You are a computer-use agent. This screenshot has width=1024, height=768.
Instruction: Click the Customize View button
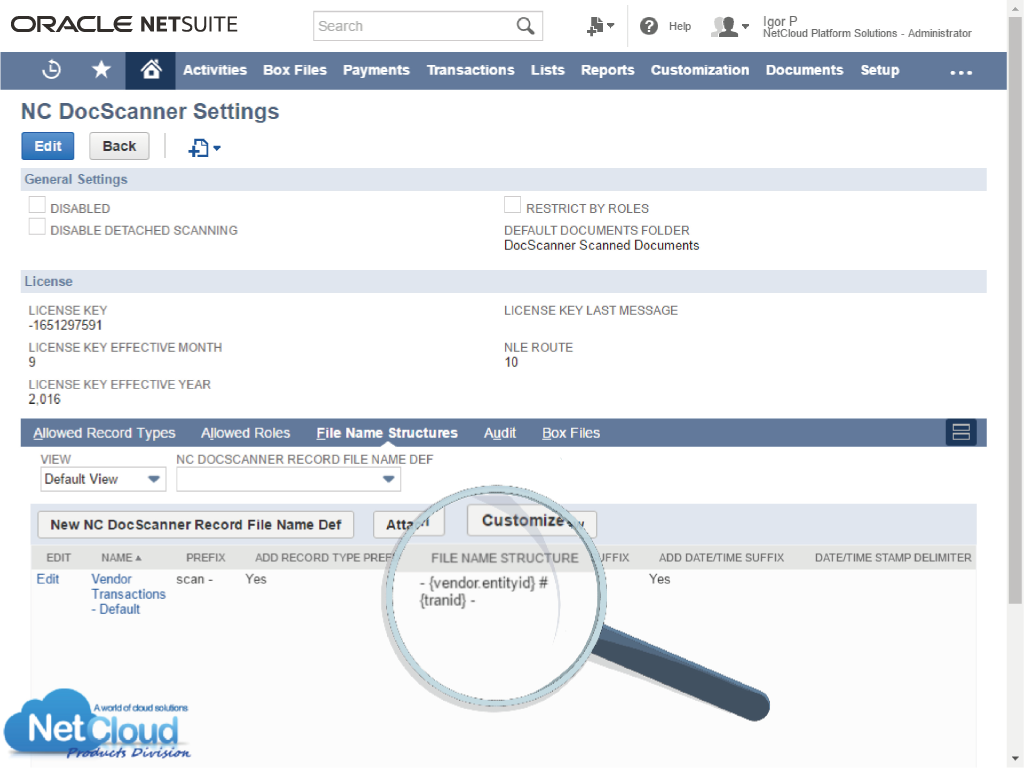coord(532,520)
